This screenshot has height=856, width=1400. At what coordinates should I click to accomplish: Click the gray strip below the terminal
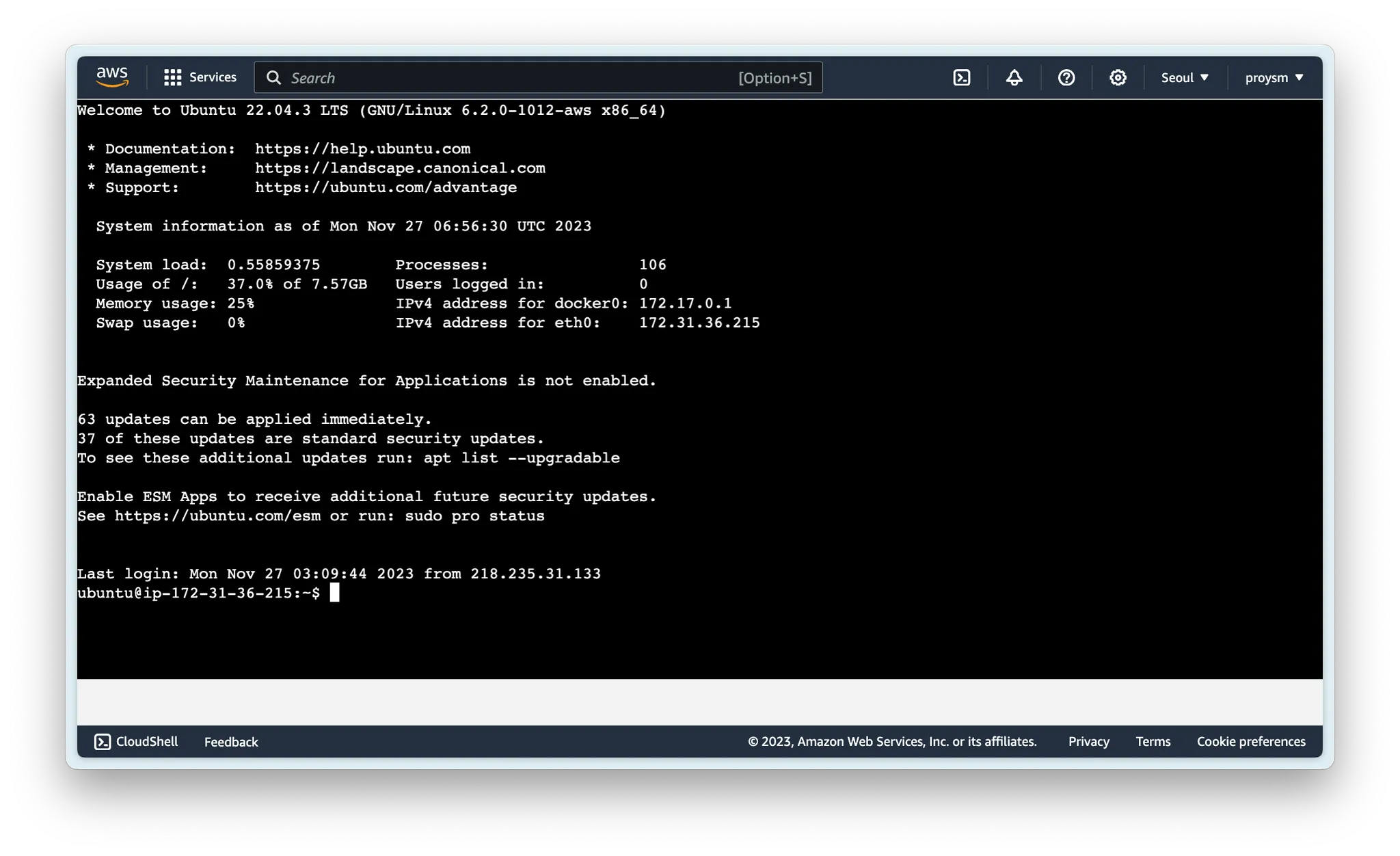(x=699, y=702)
